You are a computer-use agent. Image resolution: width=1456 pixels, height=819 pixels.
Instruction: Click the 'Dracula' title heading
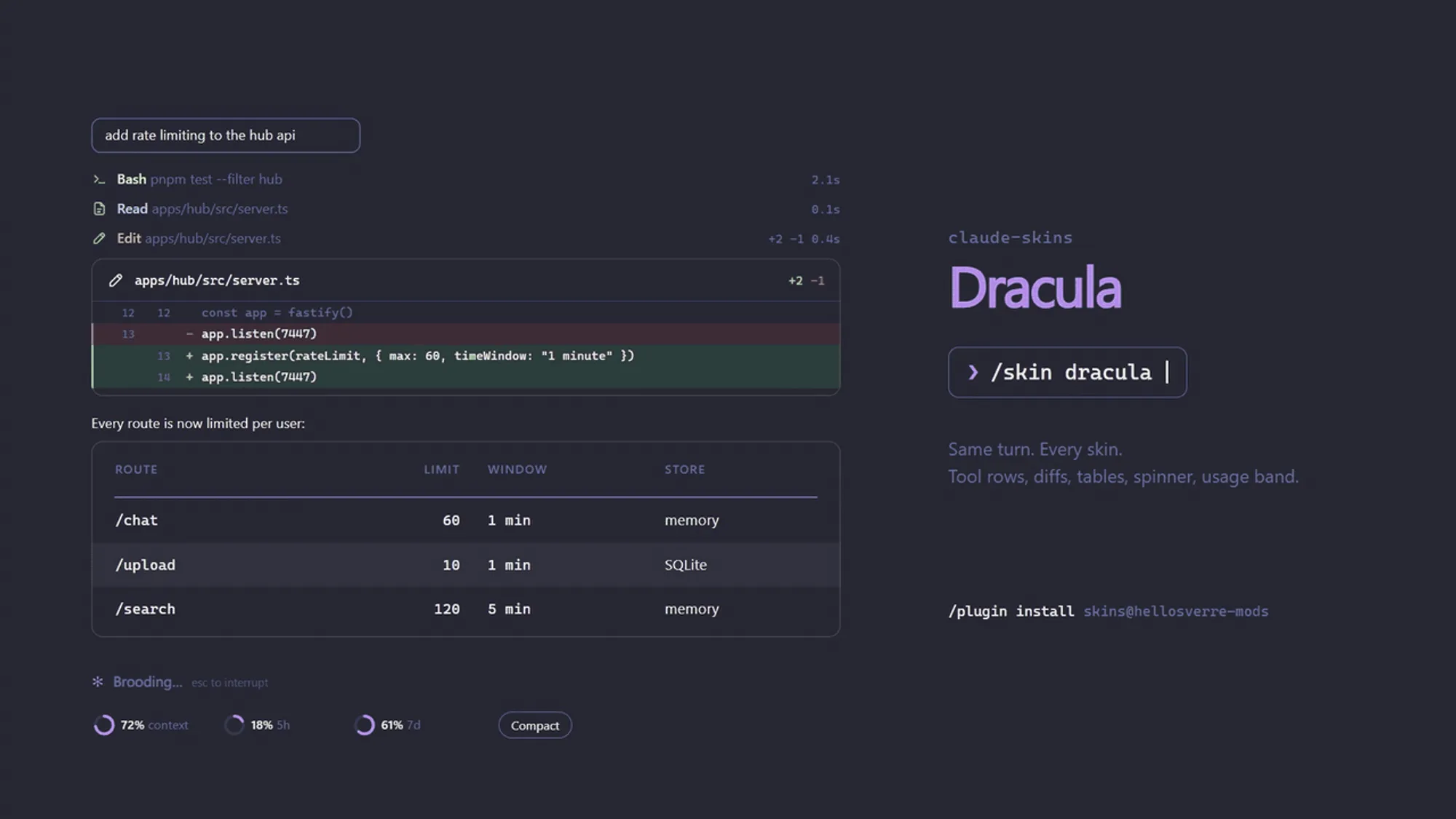pyautogui.click(x=1035, y=288)
